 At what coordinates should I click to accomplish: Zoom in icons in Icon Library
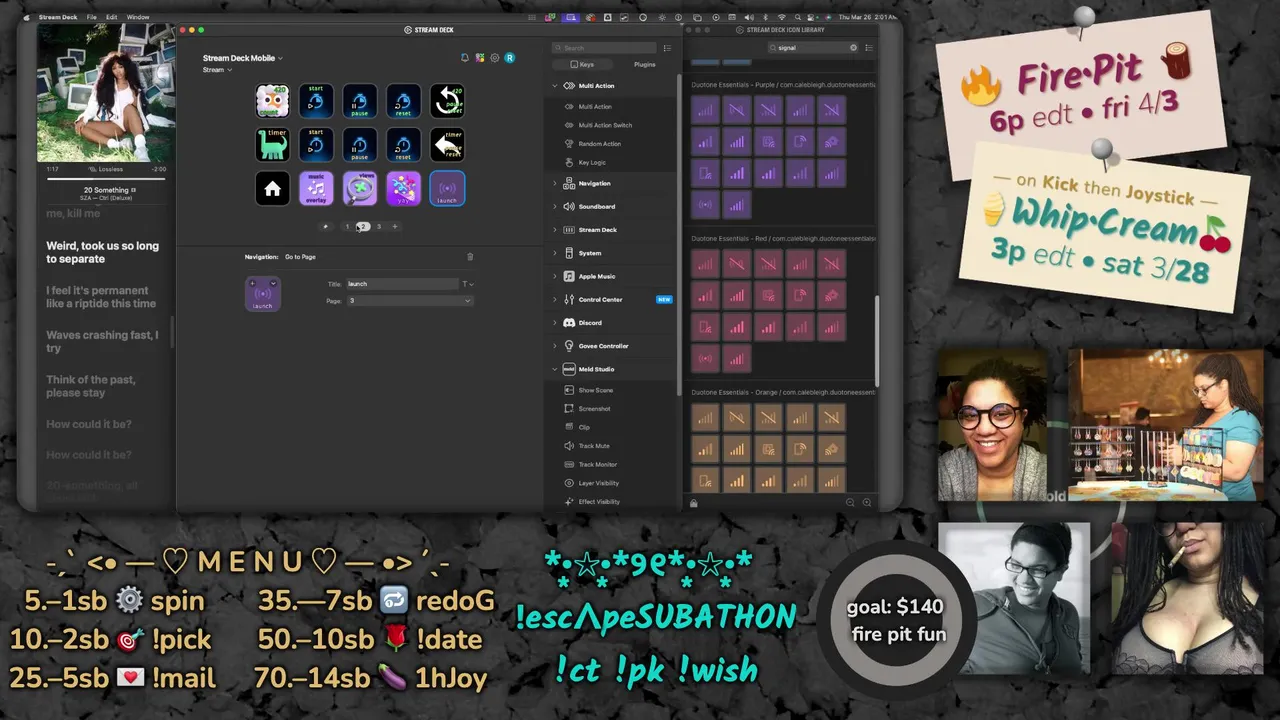click(867, 503)
